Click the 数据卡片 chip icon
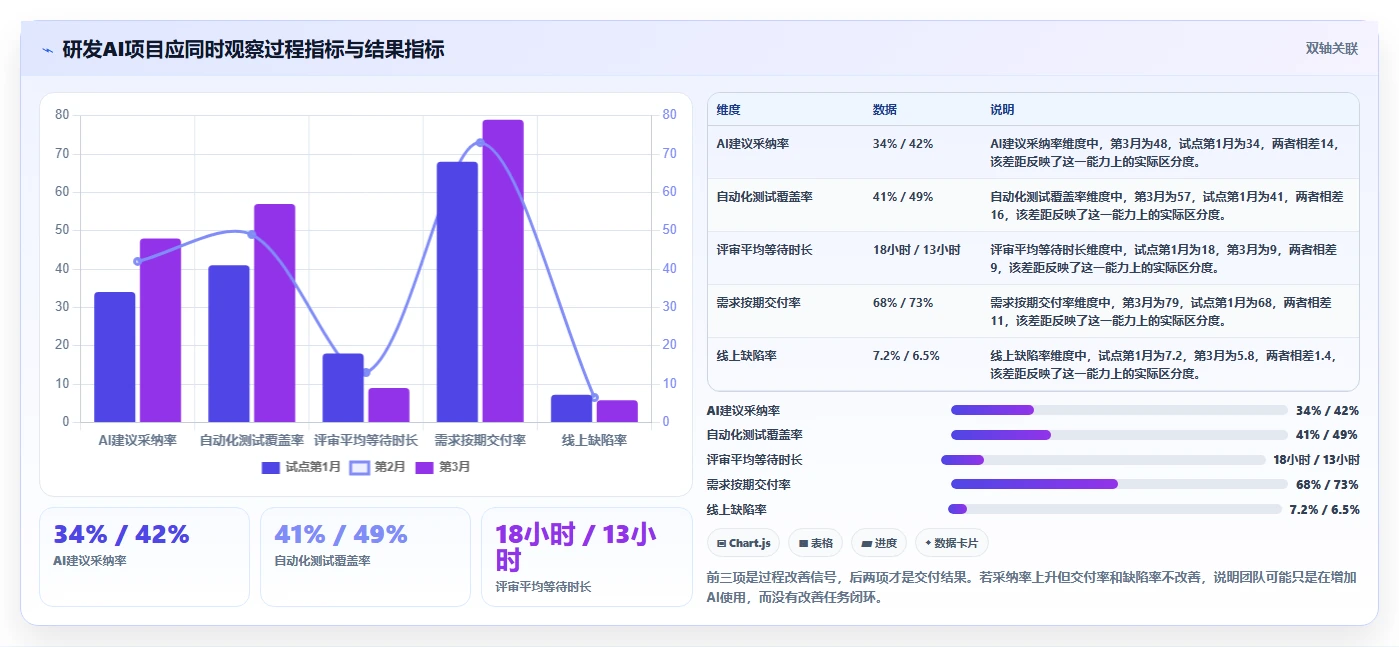The height and width of the screenshot is (647, 1399). pos(929,543)
